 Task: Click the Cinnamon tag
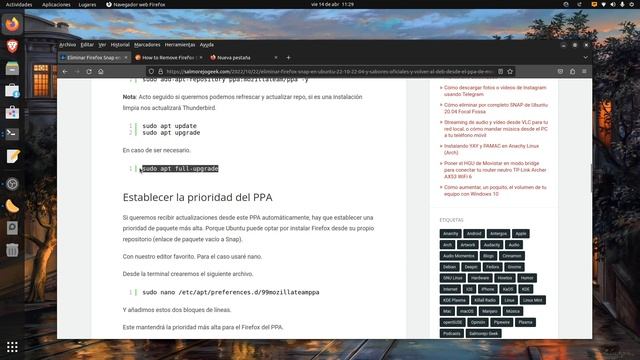[x=512, y=256]
